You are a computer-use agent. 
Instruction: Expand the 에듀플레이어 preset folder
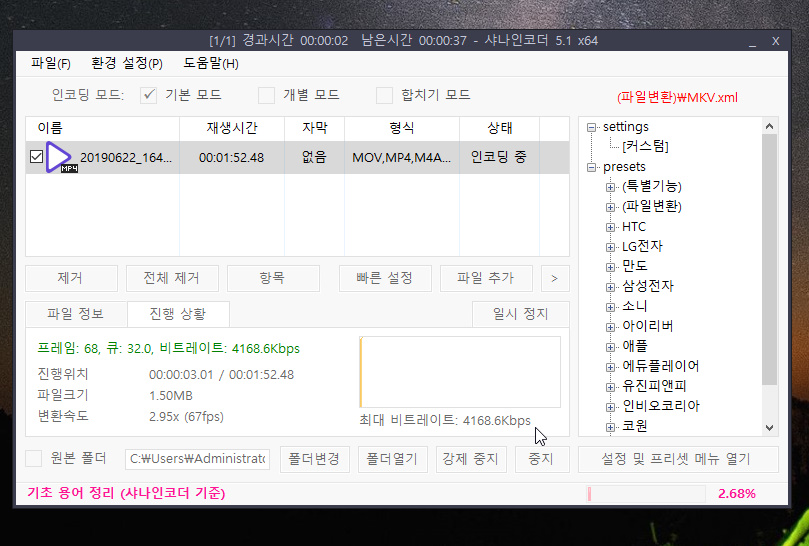coord(610,367)
